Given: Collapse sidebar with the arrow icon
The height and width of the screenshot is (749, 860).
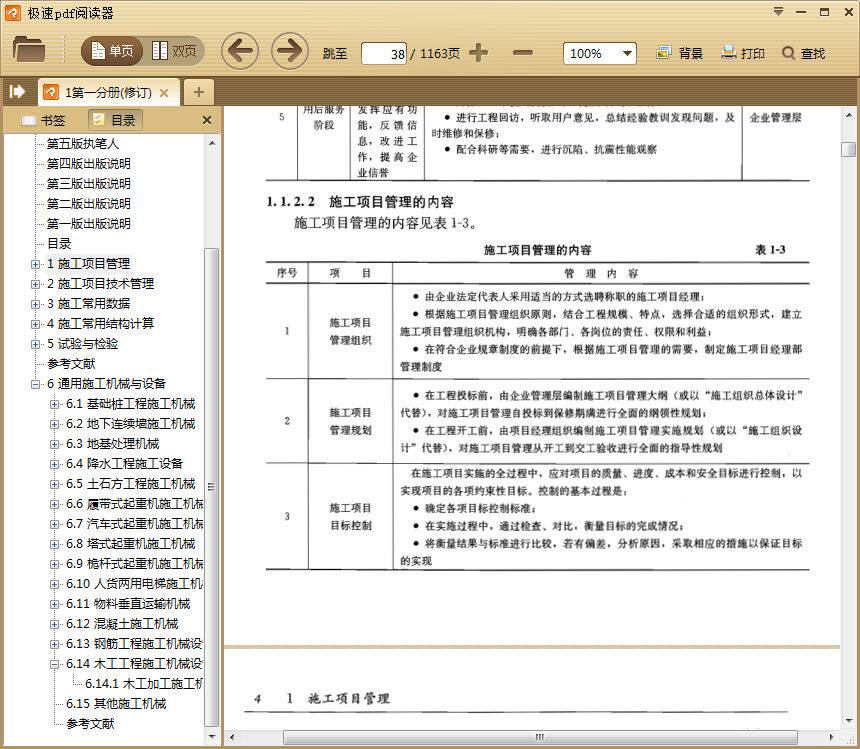Looking at the screenshot, I should pos(17,91).
